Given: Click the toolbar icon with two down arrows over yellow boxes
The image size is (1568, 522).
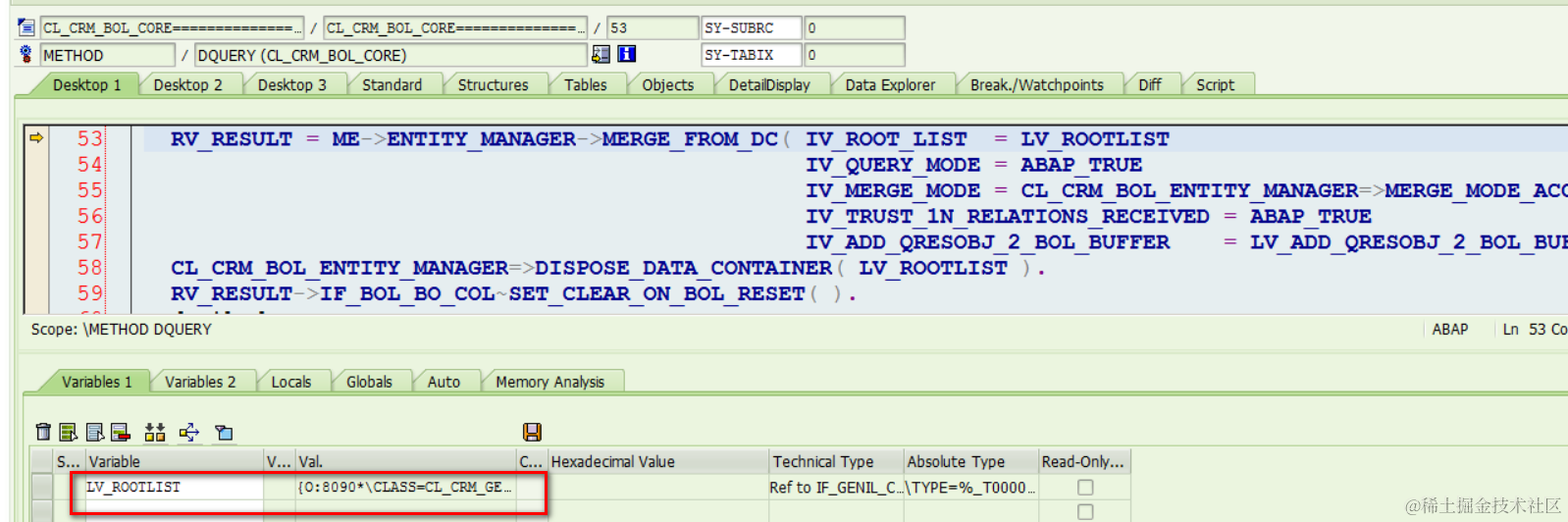Looking at the screenshot, I should point(155,432).
